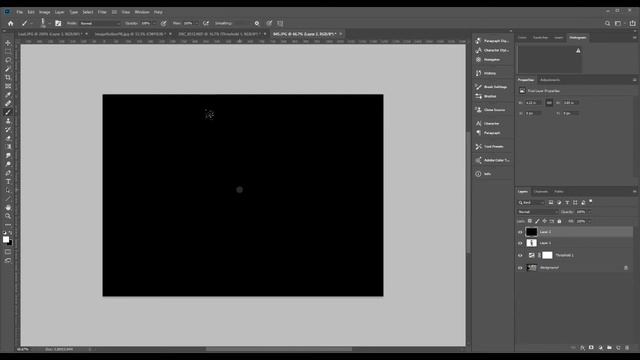This screenshot has width=640, height=360.
Task: Toggle pressure for opacity button
Action: tap(164, 23)
